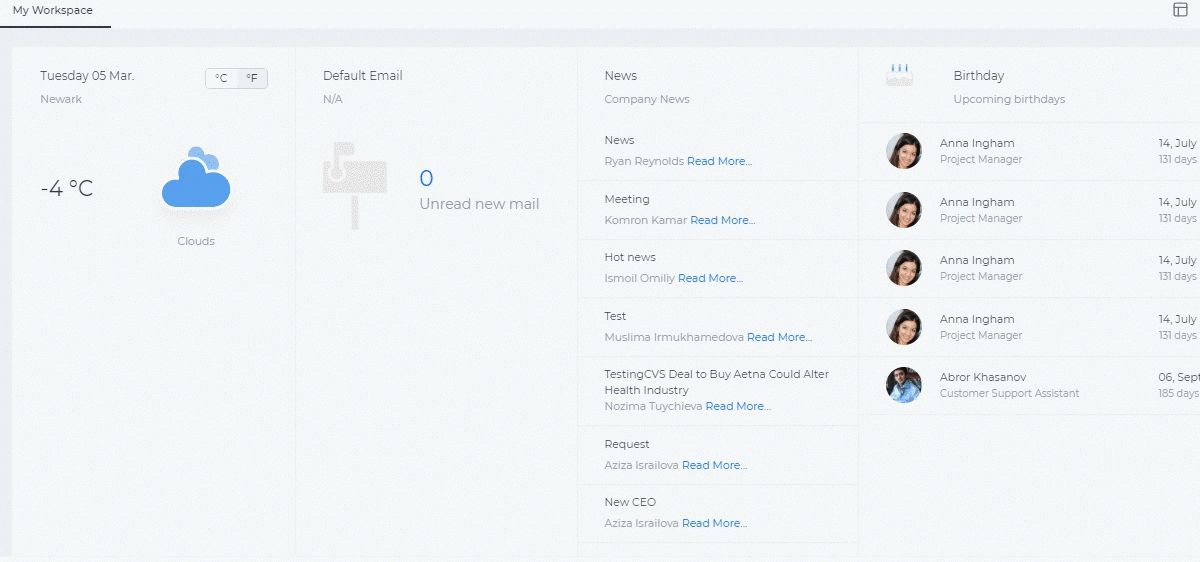The height and width of the screenshot is (562, 1200).
Task: Open Read More for Muslima Irmukhamedova's Test
Action: 779,337
